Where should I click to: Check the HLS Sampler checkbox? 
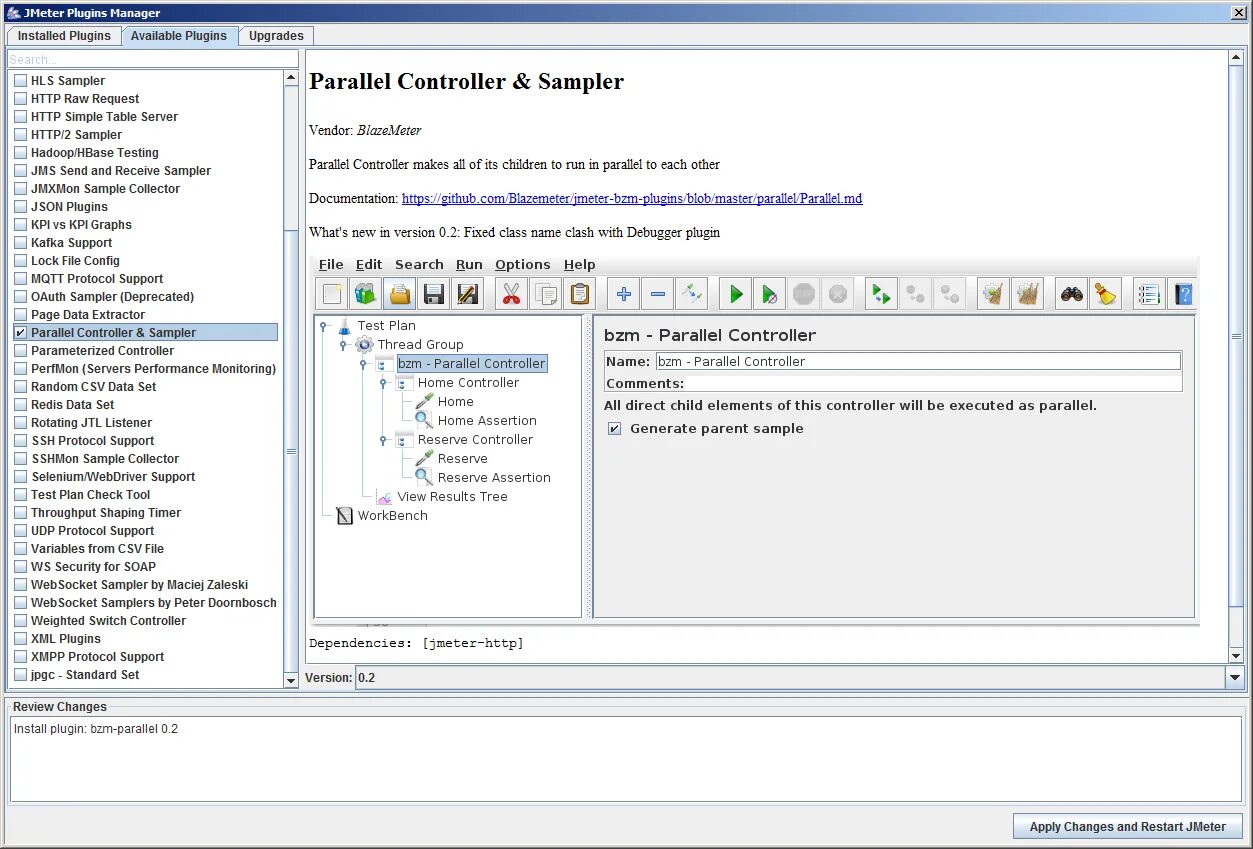pos(20,81)
